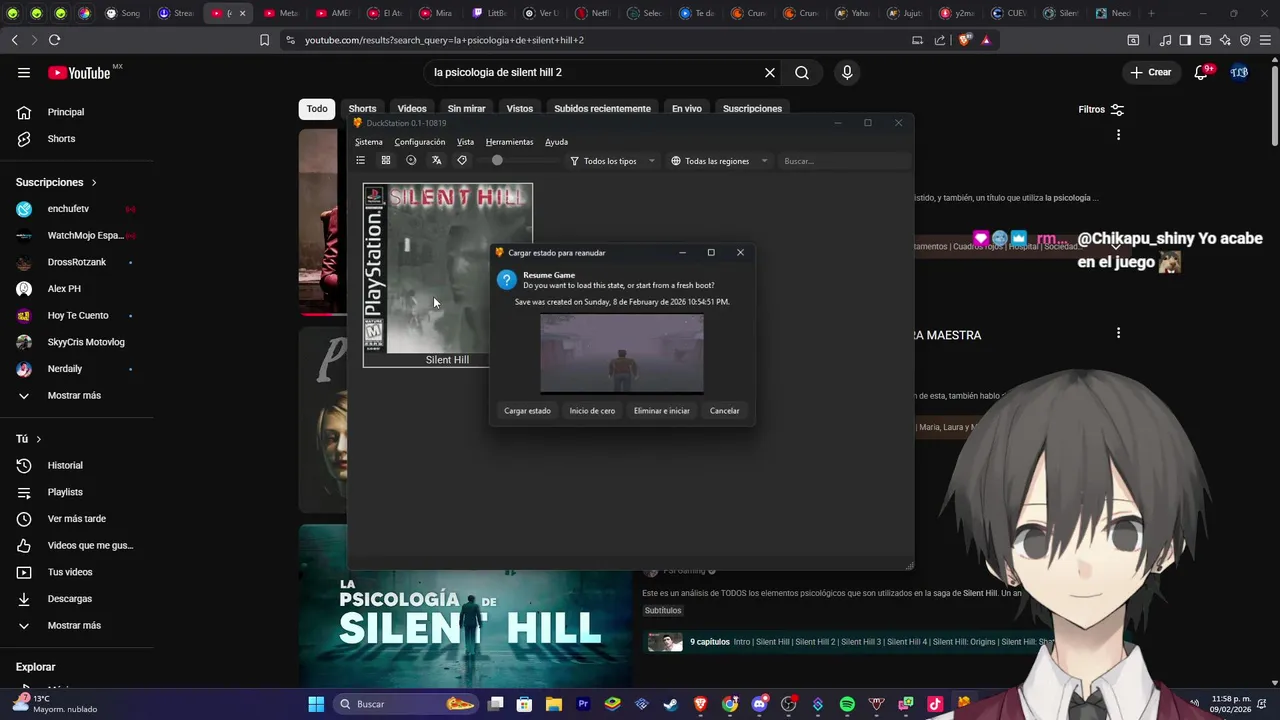Select the Silent Hill game cover
Image resolution: width=1280 pixels, height=720 pixels.
point(447,275)
